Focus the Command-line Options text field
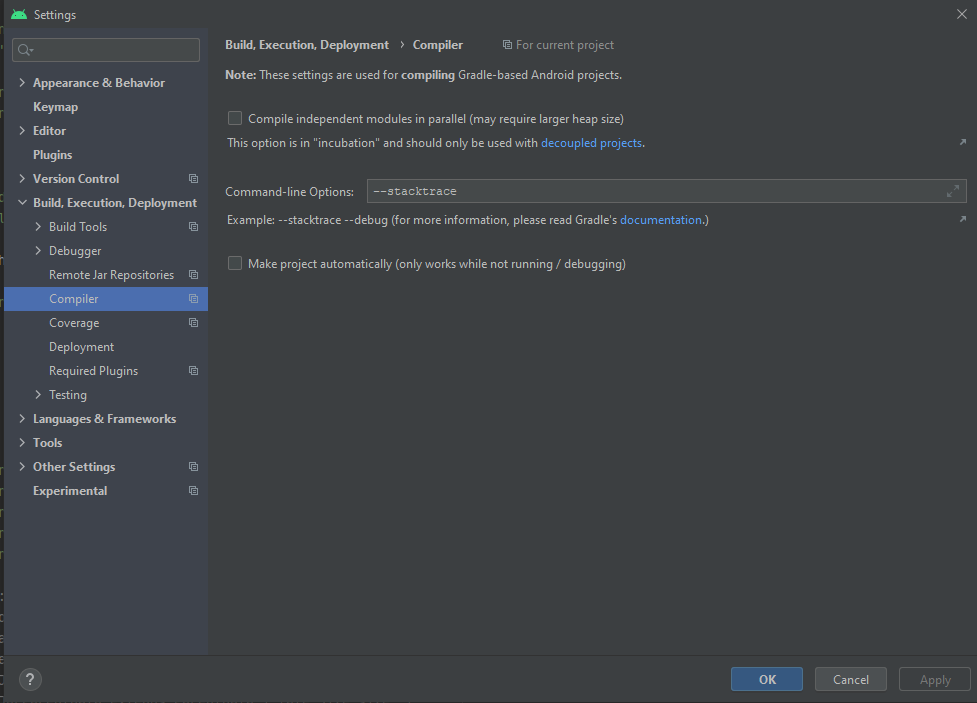977x703 pixels. 650,191
